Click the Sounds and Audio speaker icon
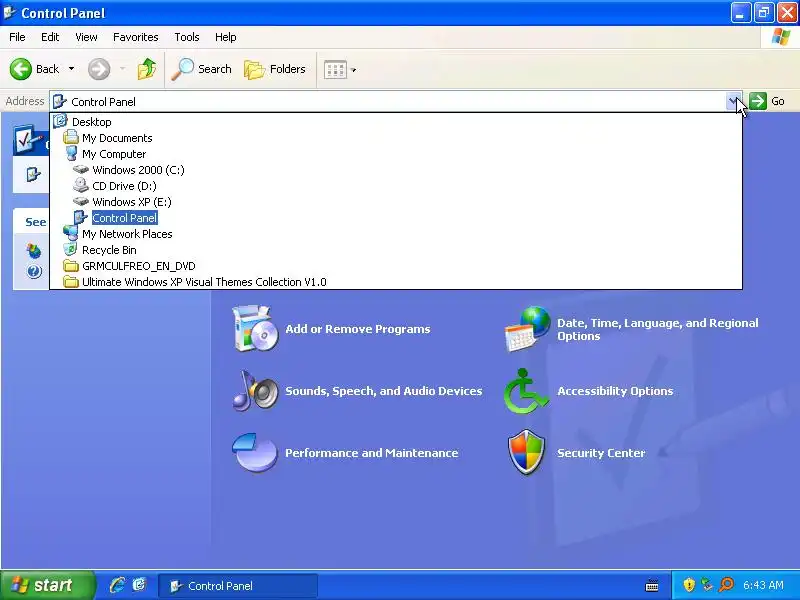 coord(255,391)
